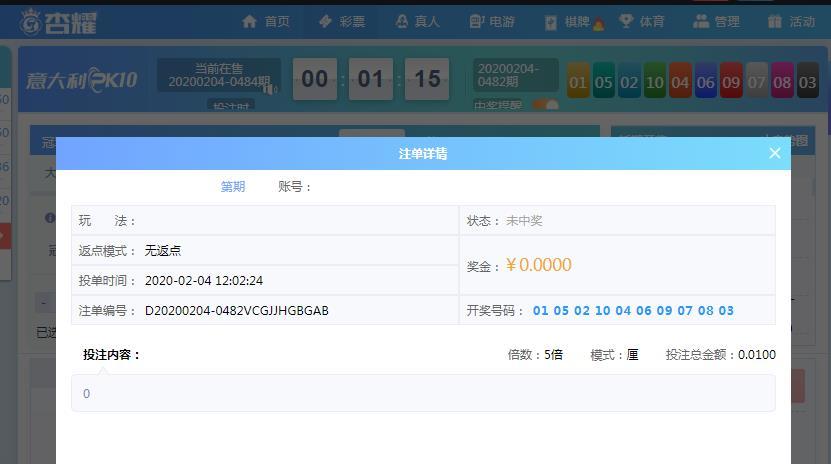Click the 注单编号 order number text
831x464 pixels.
pyautogui.click(x=236, y=310)
